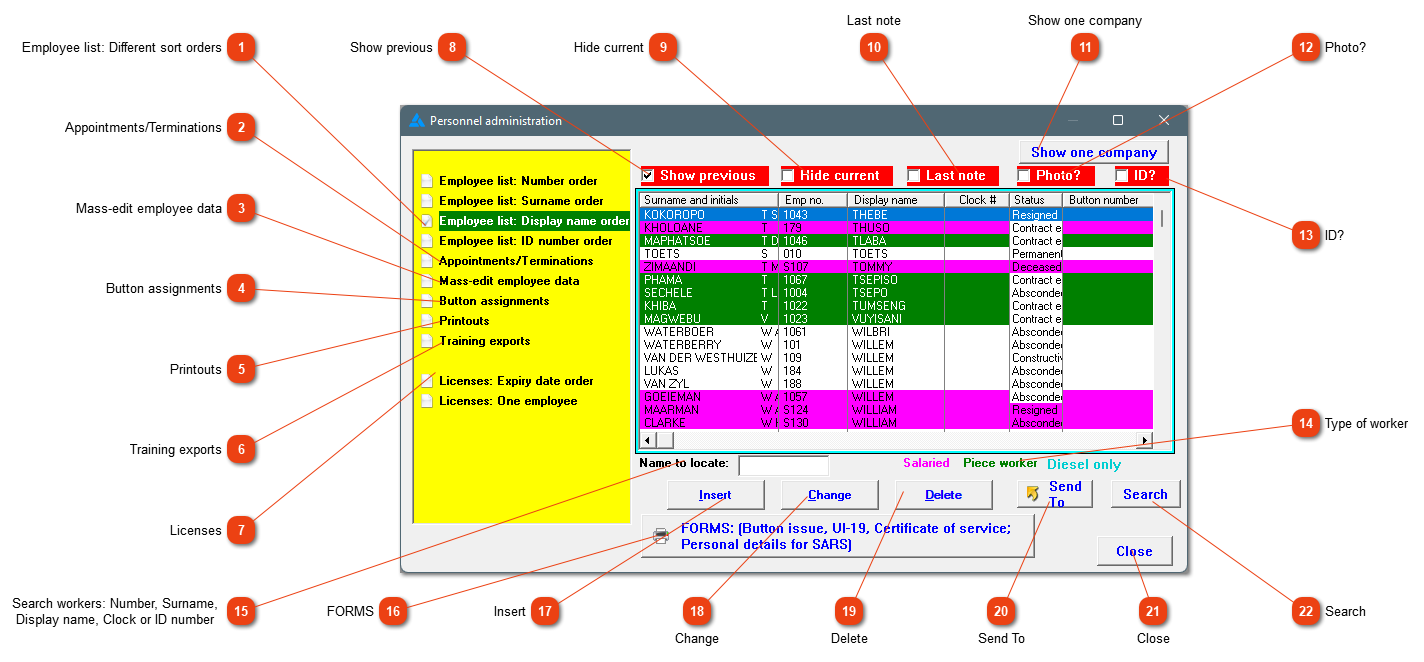Click the page icon beside Printouts
The height and width of the screenshot is (662, 1424).
coord(427,321)
